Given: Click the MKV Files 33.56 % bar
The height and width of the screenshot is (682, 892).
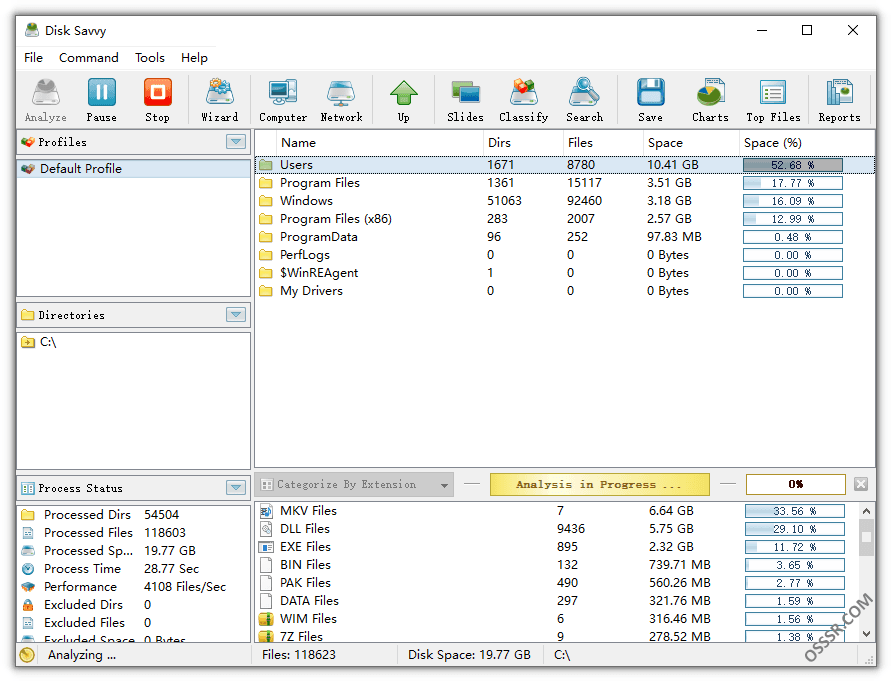Looking at the screenshot, I should [x=794, y=511].
